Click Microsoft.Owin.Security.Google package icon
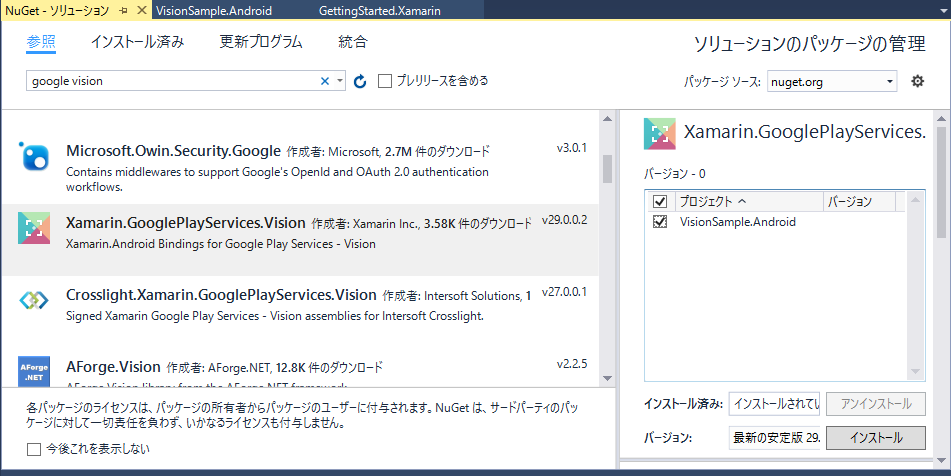 tap(34, 156)
